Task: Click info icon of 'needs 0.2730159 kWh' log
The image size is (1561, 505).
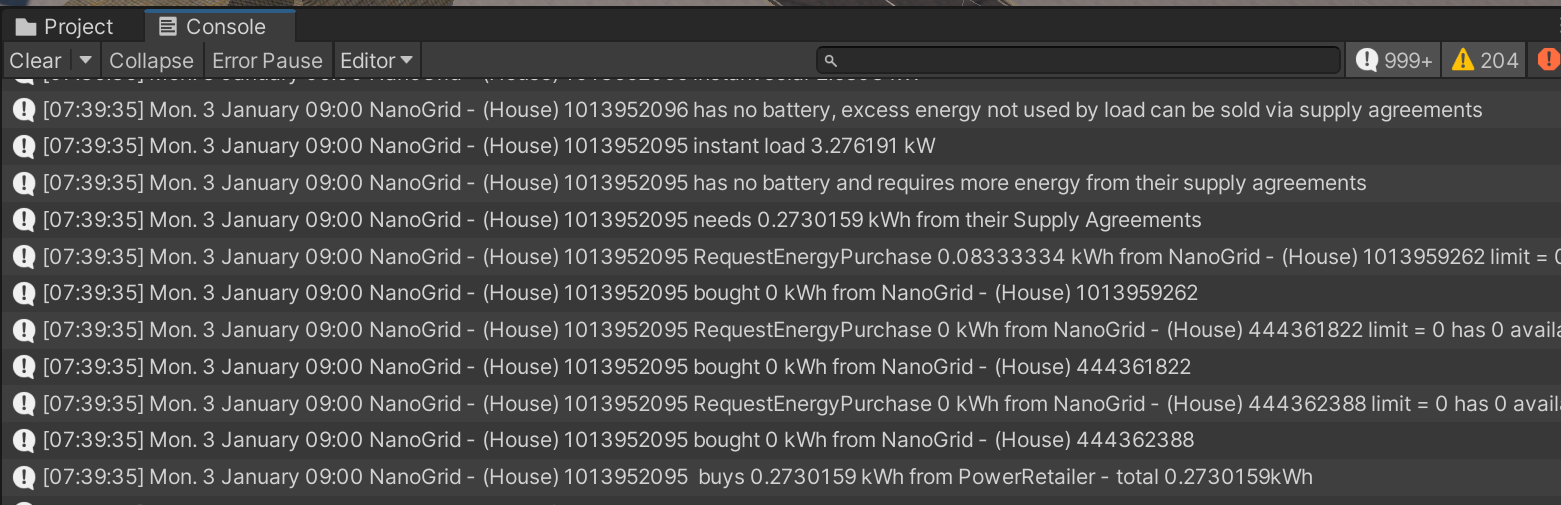Action: [x=24, y=220]
